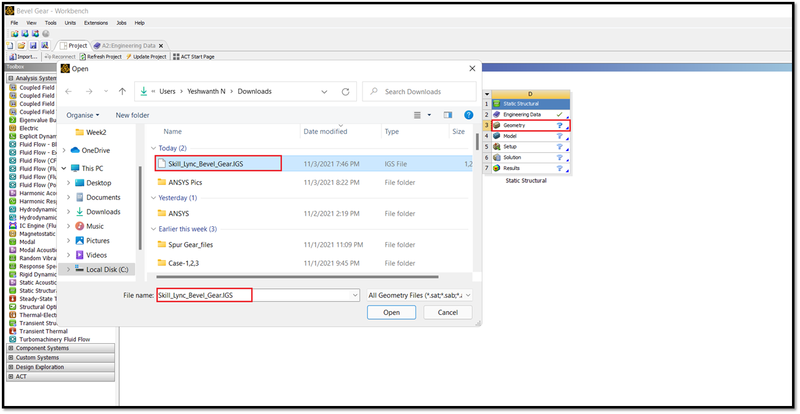800x414 pixels.
Task: Click the New project icon in Workbench toolbar
Action: [10, 45]
